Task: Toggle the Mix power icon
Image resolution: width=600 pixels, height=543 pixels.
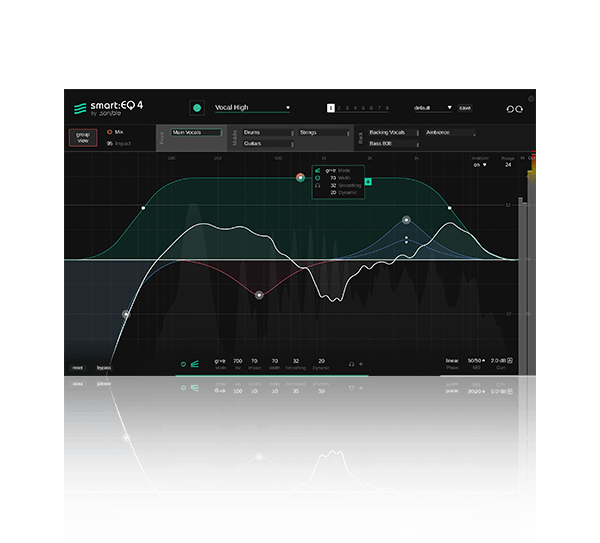Action: coord(109,132)
